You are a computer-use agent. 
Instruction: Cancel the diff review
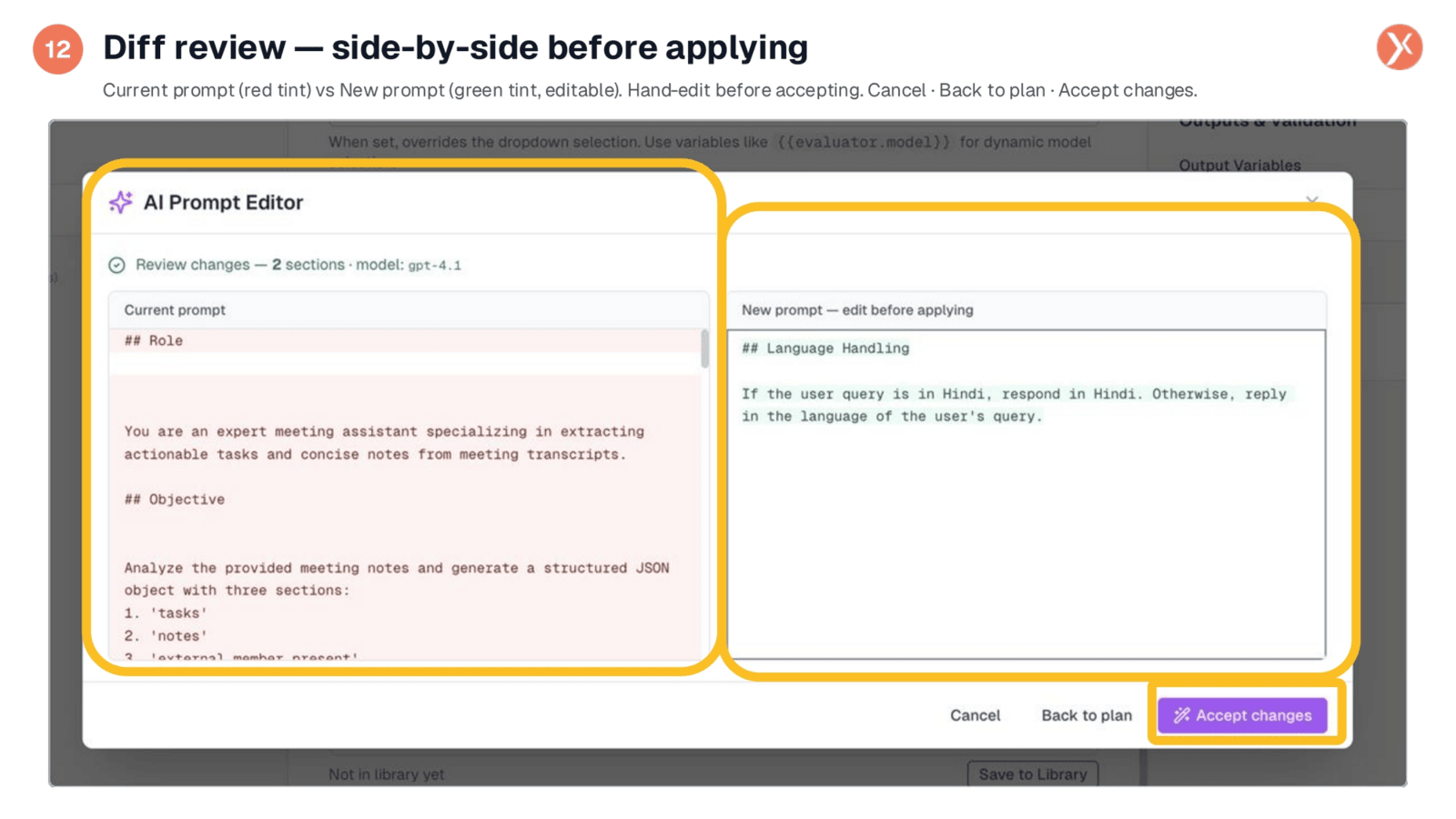coord(976,715)
